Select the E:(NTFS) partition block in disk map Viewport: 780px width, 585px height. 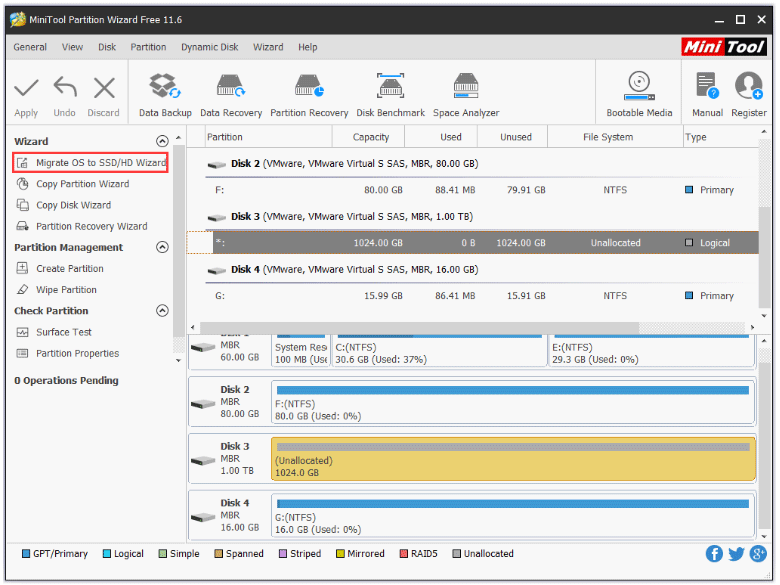click(x=652, y=351)
